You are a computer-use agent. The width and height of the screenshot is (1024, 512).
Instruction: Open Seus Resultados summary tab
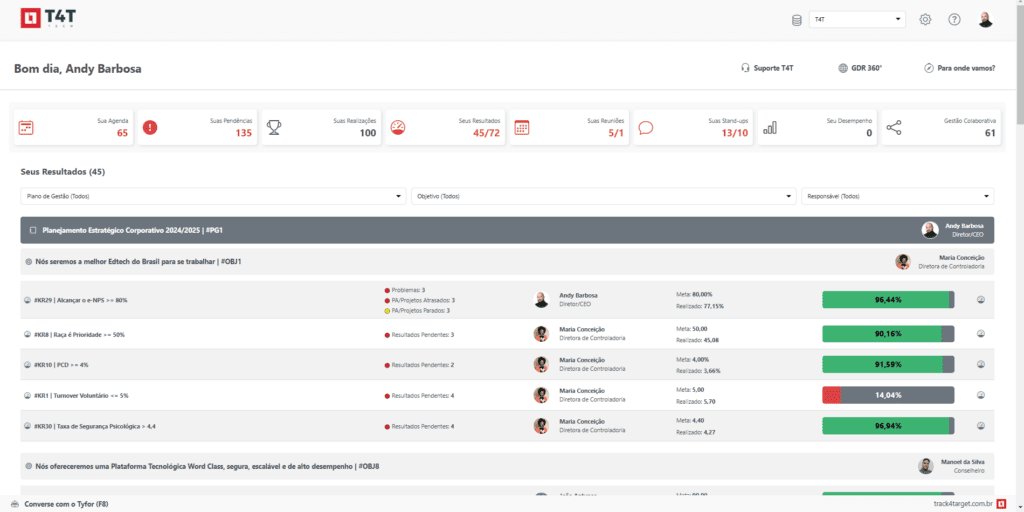coord(444,127)
